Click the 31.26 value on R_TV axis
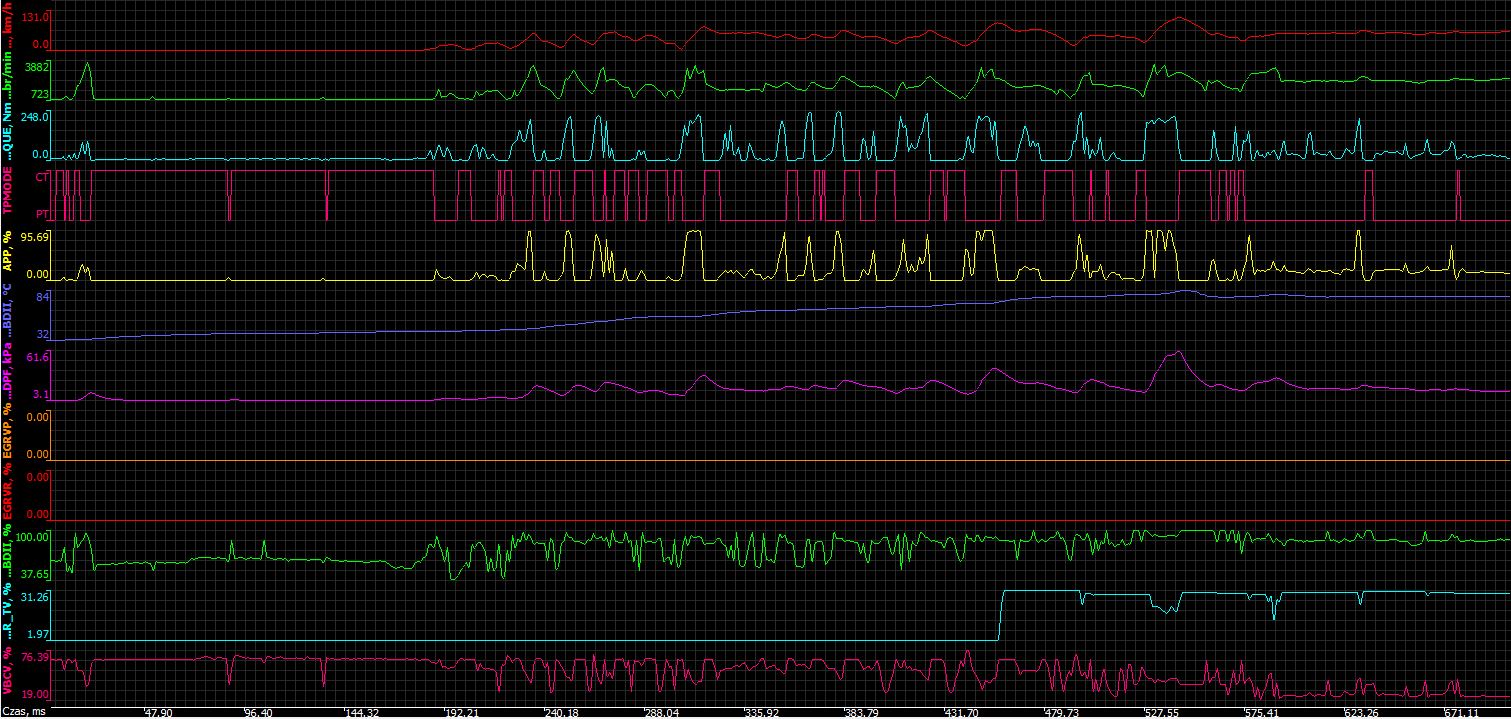The image size is (1511, 719). 34,597
